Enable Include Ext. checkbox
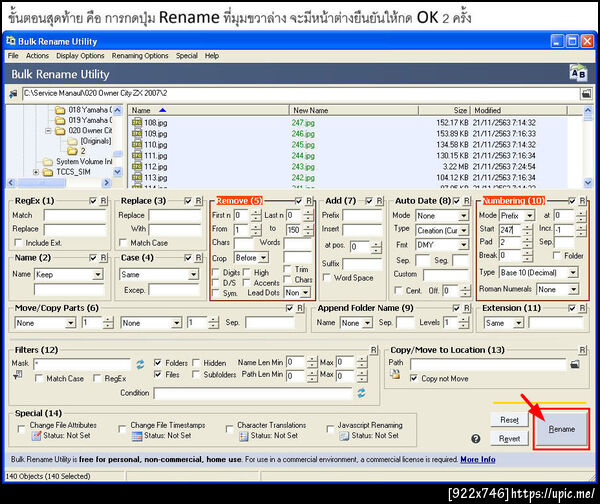Screen dimensions: 600x504 tap(18, 243)
